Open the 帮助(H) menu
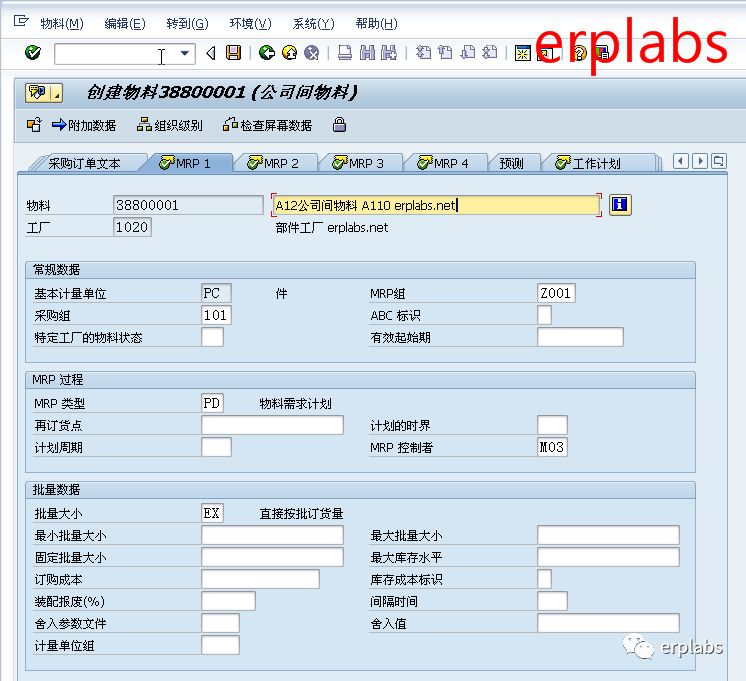The width and height of the screenshot is (746, 681). 376,23
